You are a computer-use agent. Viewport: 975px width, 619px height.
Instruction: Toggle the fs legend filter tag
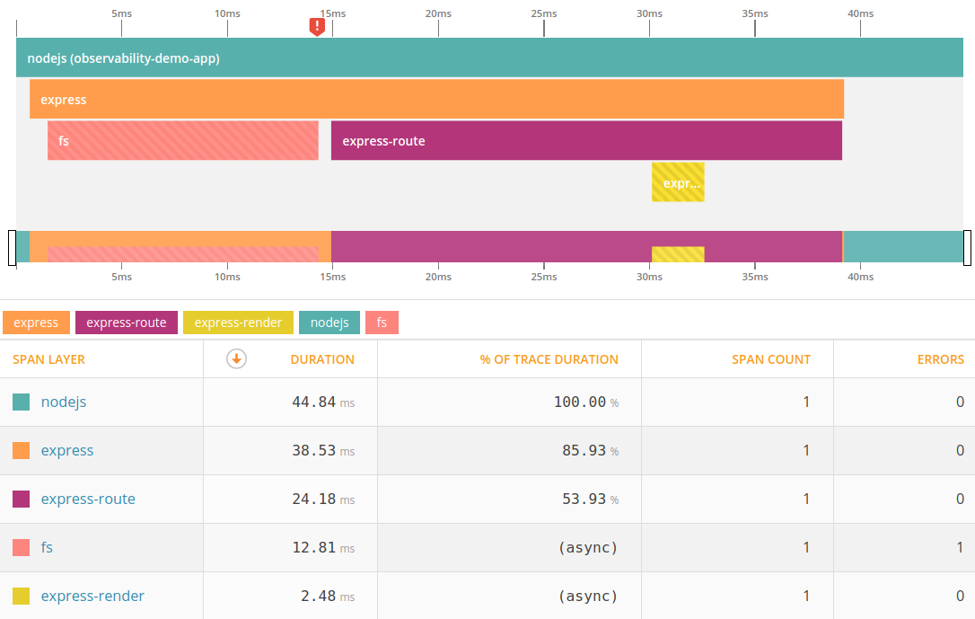coord(381,322)
